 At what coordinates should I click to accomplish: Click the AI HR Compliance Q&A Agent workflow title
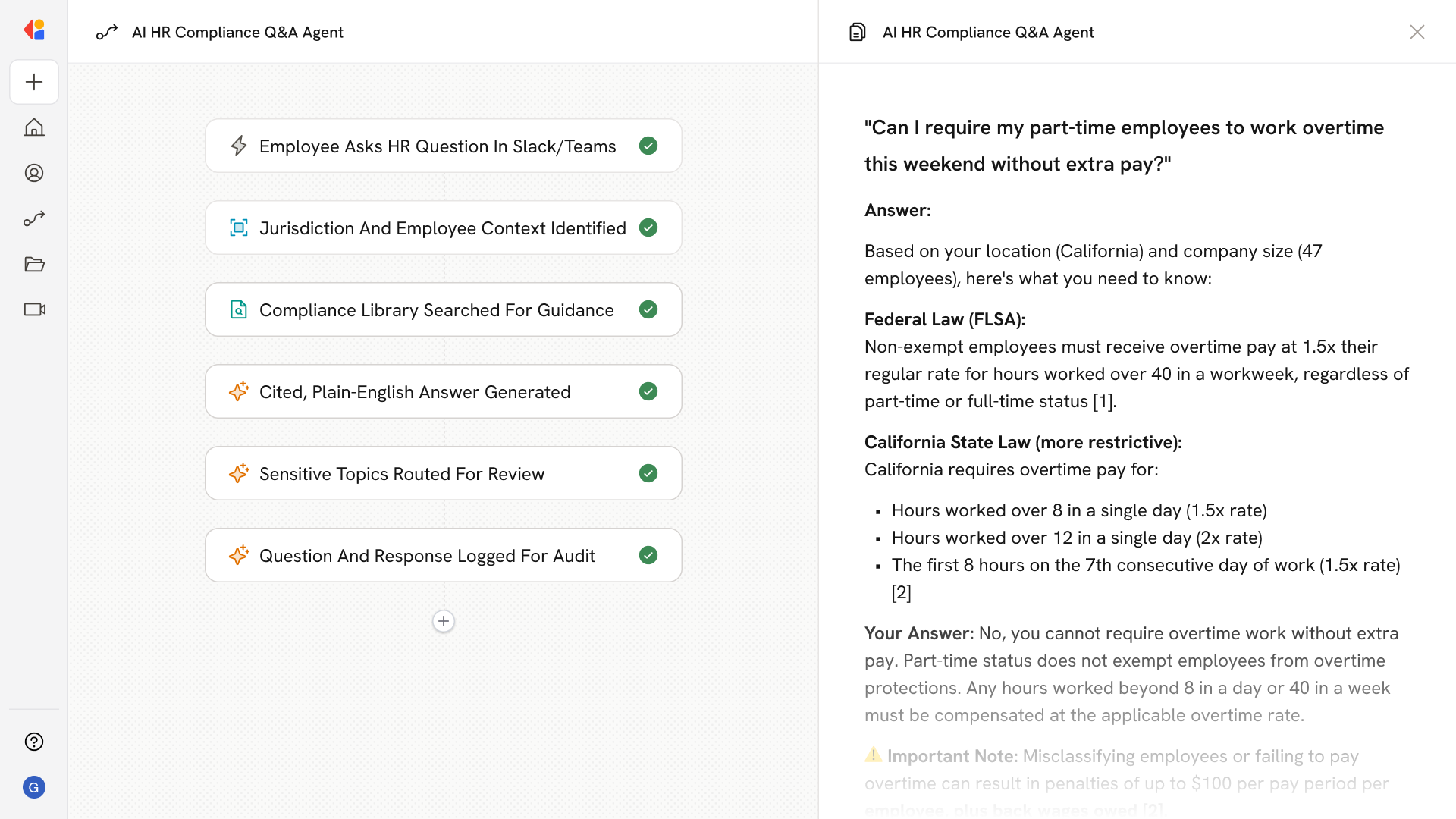[237, 32]
